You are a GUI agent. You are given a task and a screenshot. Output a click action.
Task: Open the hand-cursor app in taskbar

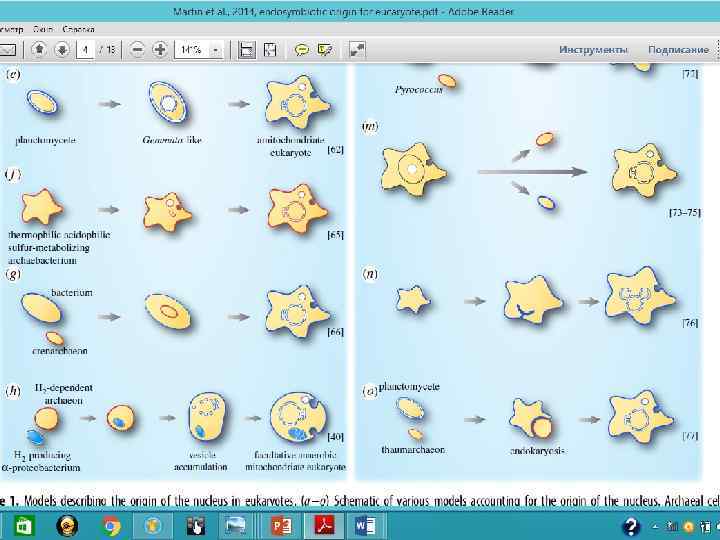click(x=196, y=526)
